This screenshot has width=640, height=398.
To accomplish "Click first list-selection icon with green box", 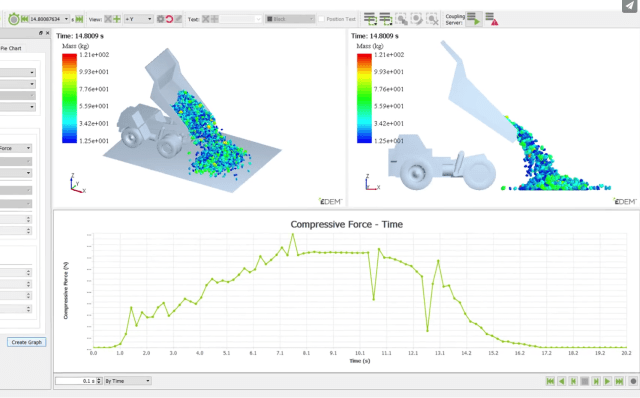I will coord(370,19).
